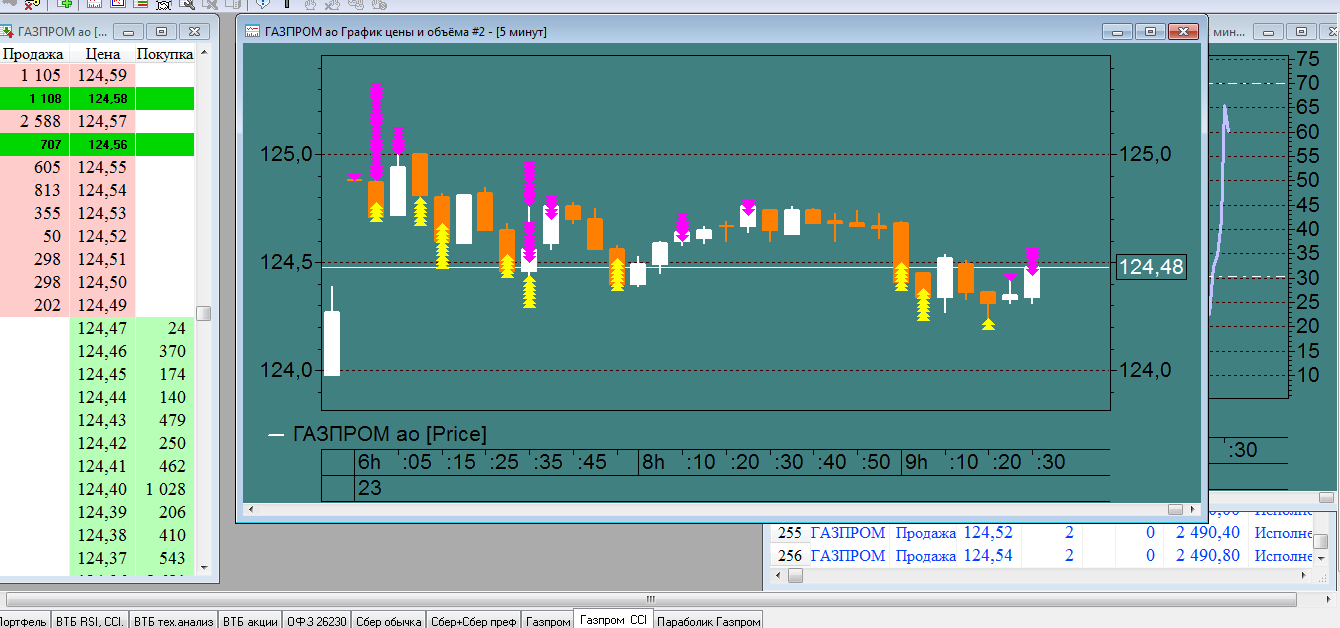
Task: Click the 8h time axis label
Action: [653, 463]
